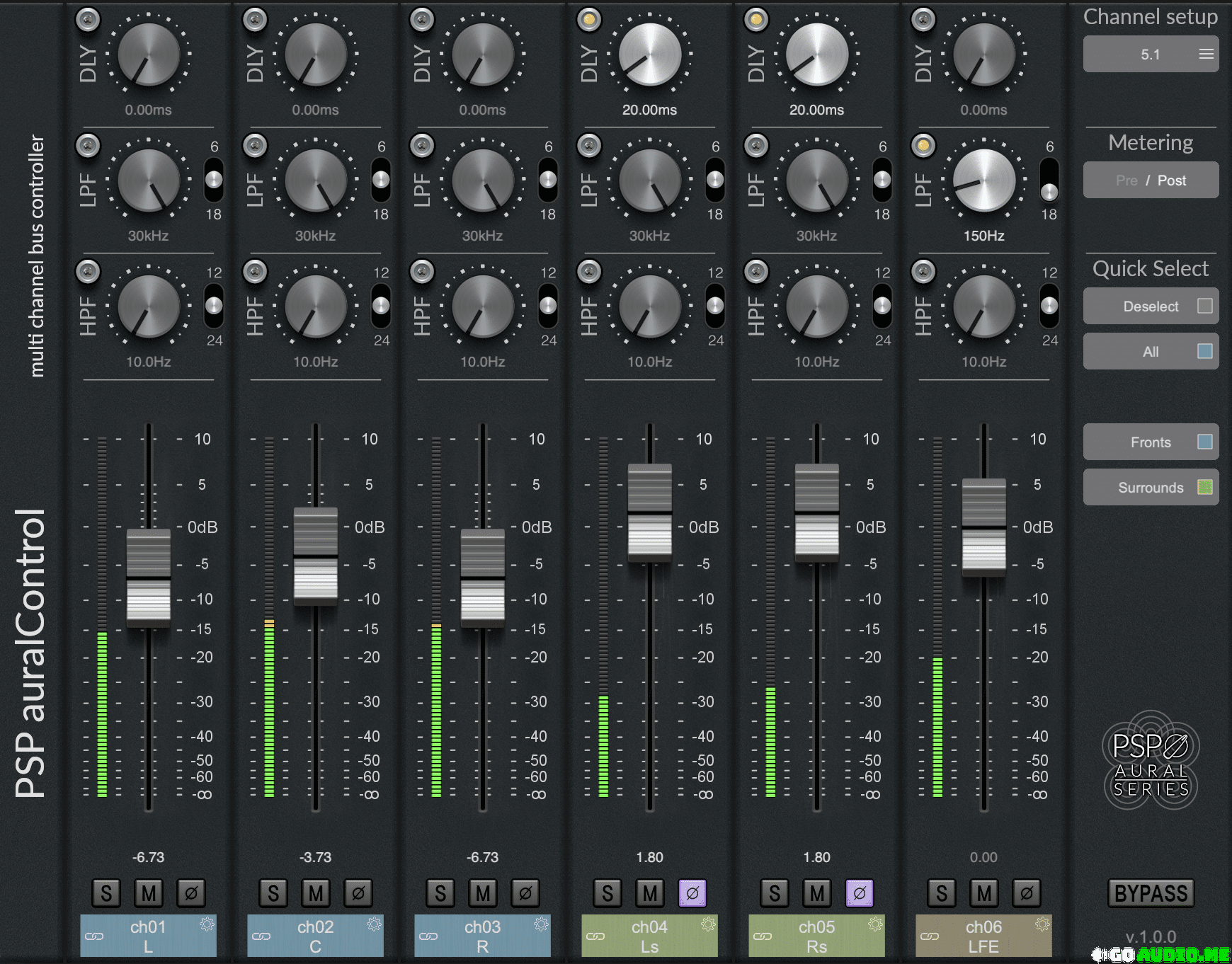Disable DLY power button on ch04
The image size is (1232, 964).
tap(589, 20)
